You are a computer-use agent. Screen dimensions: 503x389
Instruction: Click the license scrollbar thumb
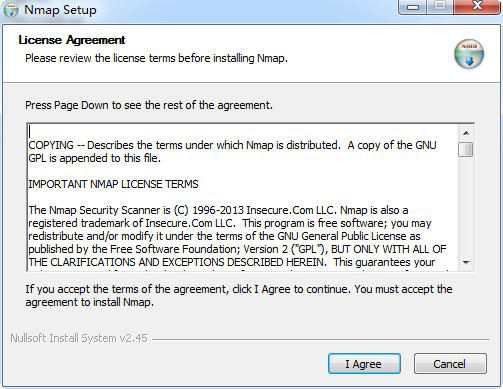pyautogui.click(x=466, y=149)
